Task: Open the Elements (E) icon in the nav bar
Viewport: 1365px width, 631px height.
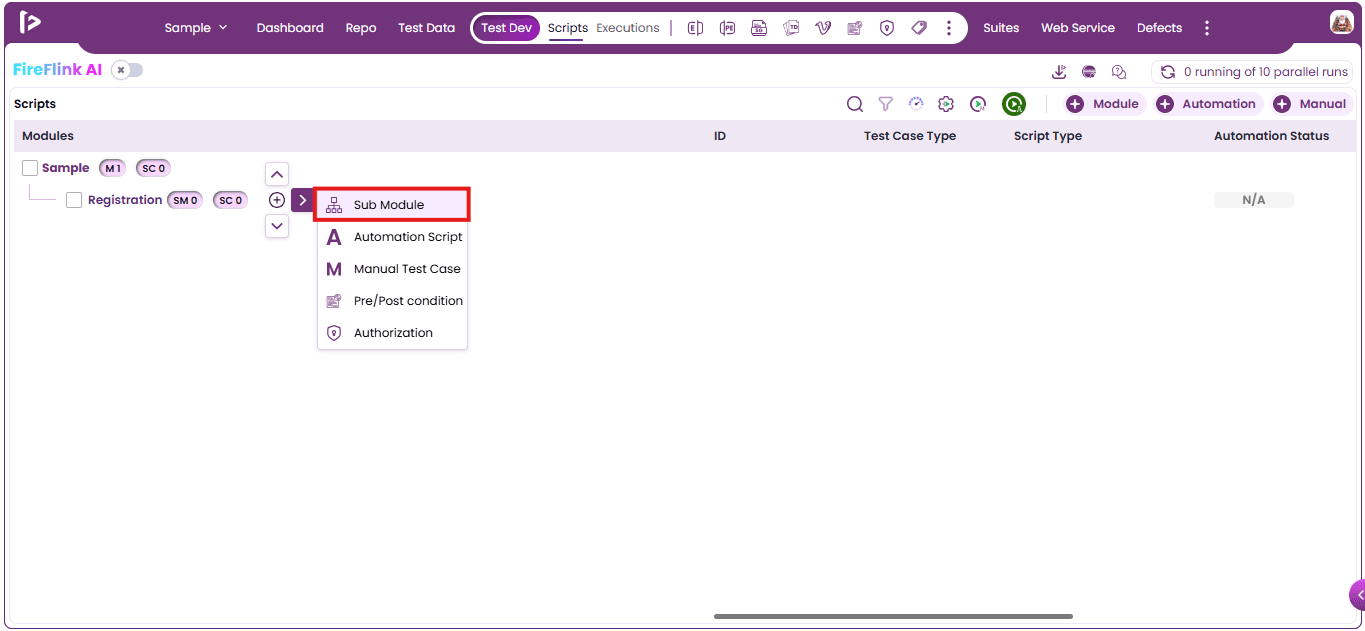Action: point(695,28)
